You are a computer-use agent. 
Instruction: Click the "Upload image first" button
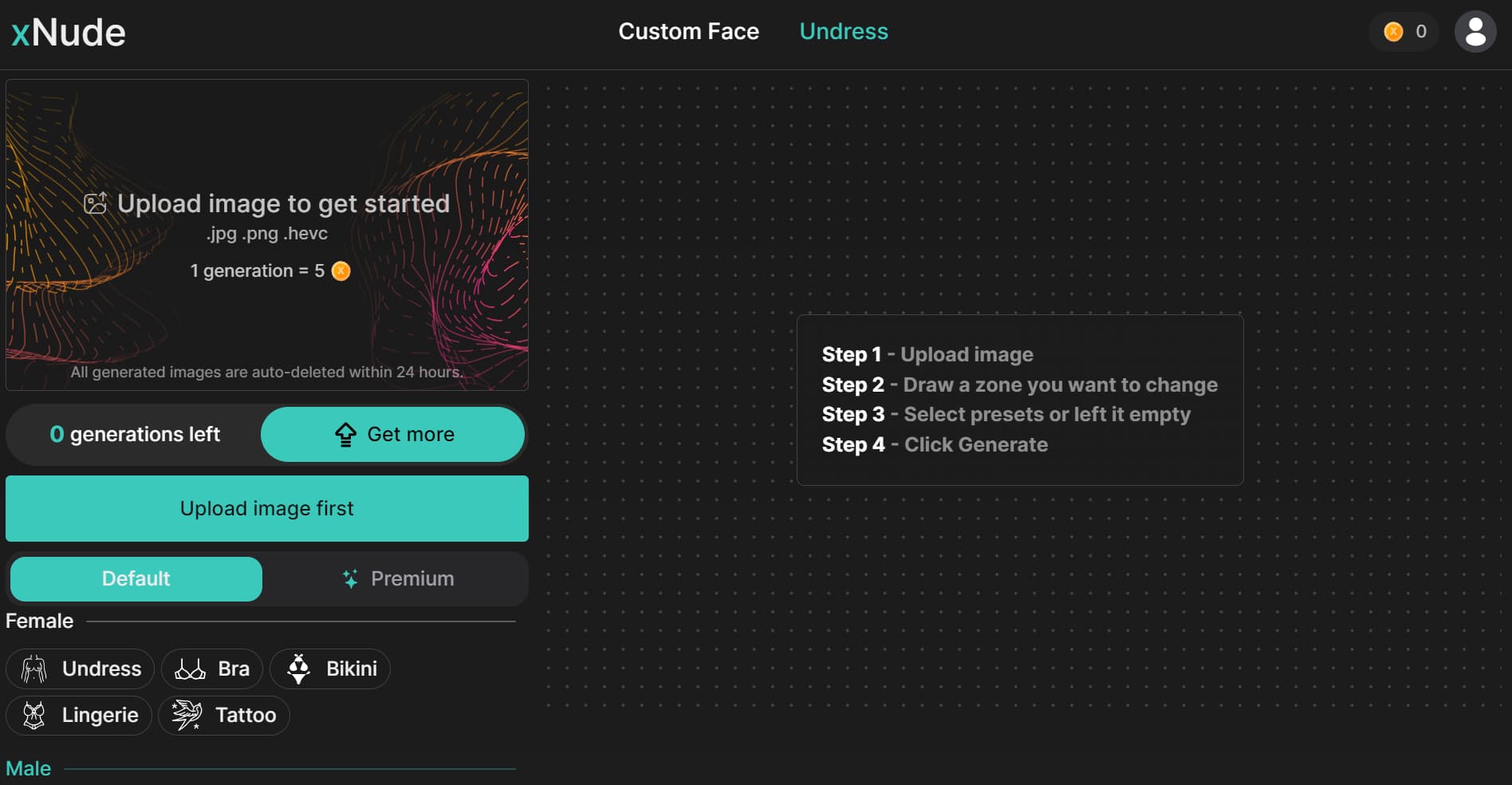(x=267, y=509)
